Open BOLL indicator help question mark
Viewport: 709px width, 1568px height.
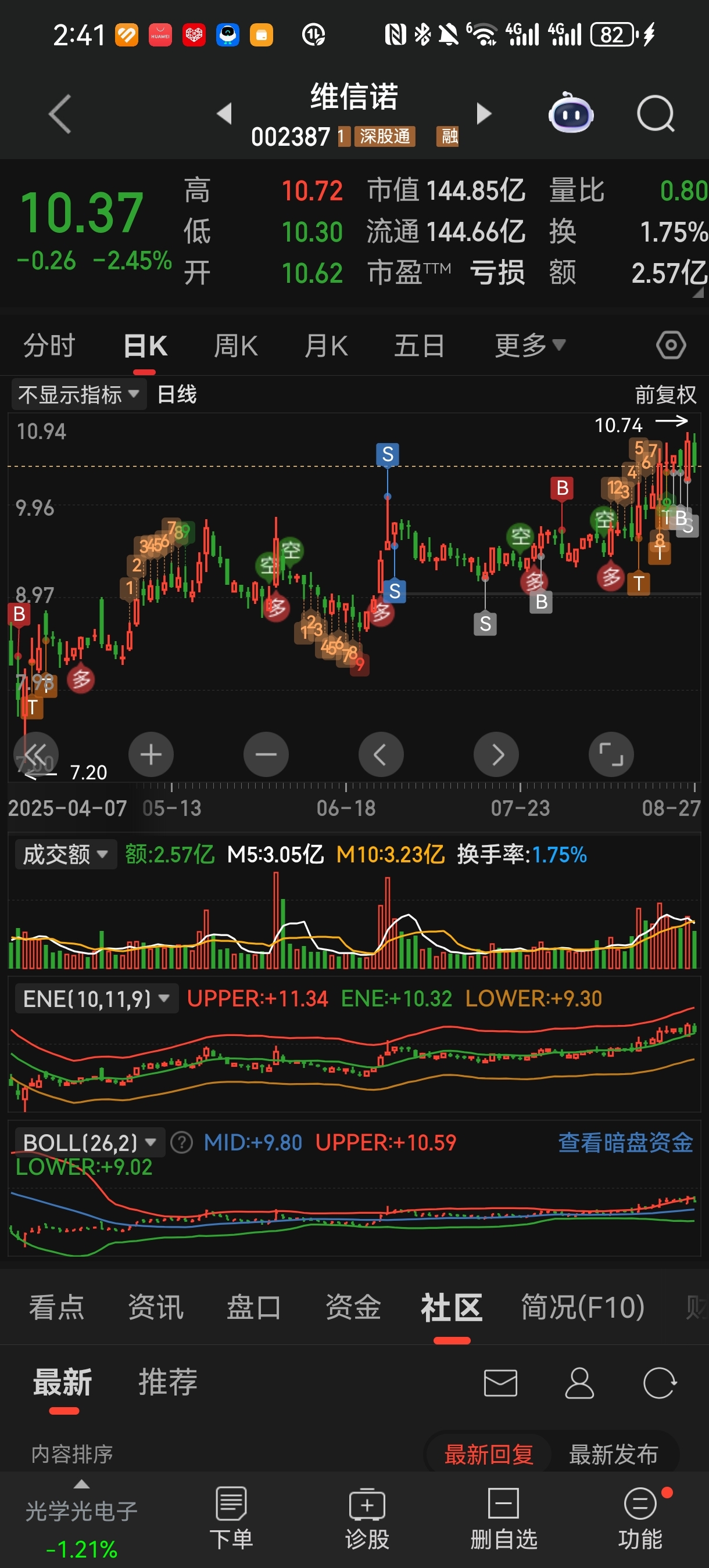tap(181, 1142)
